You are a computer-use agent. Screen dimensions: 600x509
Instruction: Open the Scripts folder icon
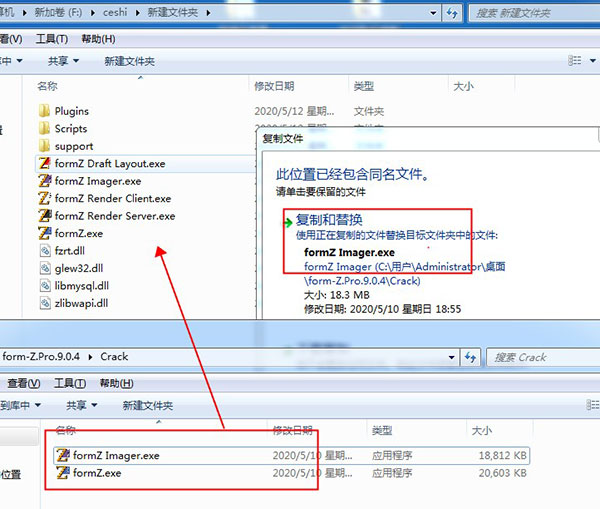click(44, 128)
